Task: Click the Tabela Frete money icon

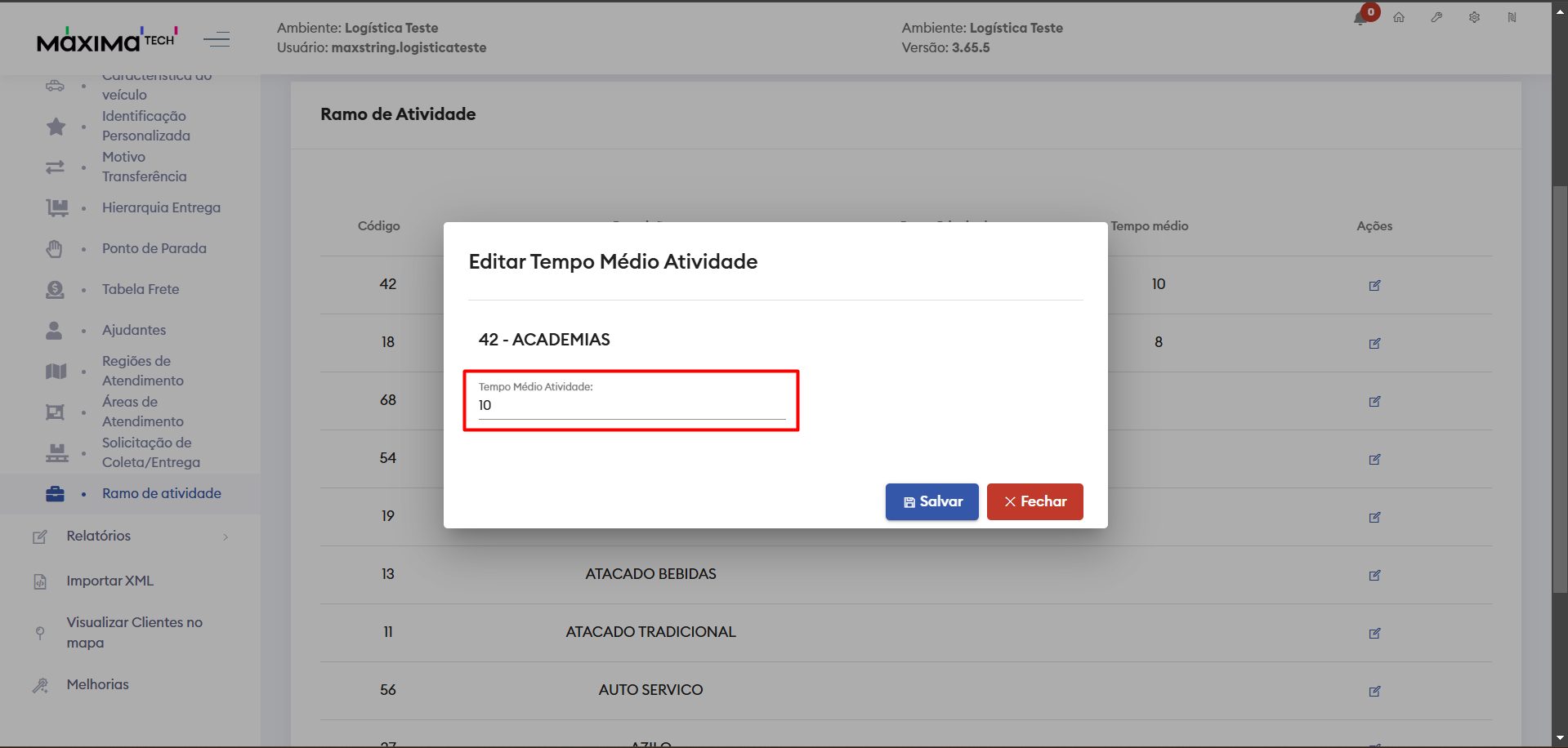Action: (x=55, y=290)
